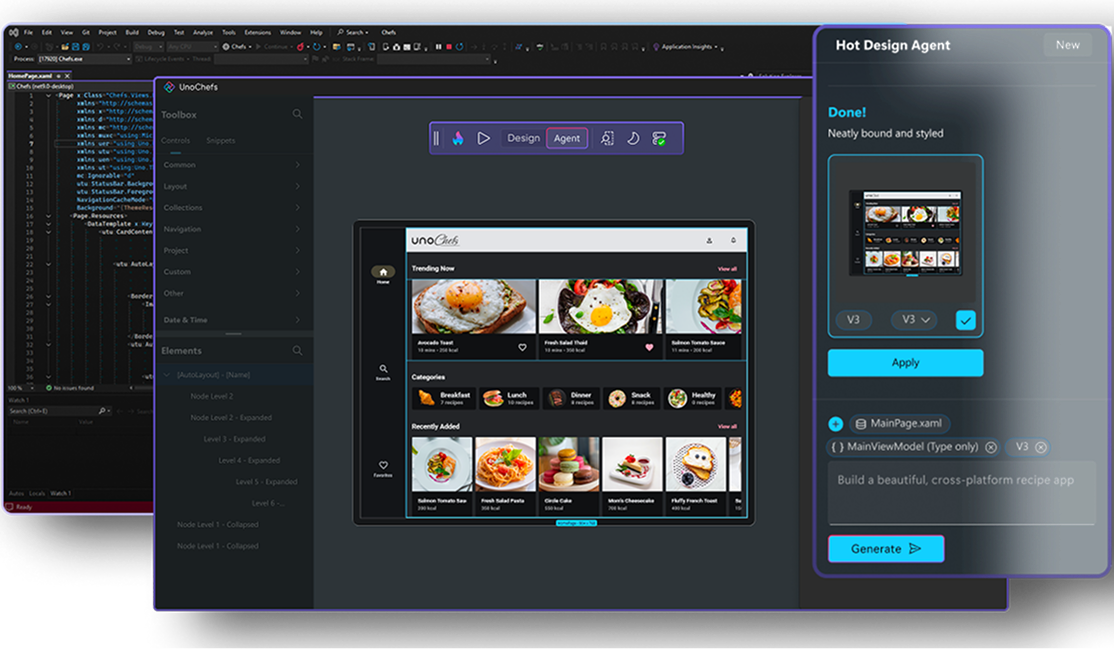Viewport: 1114px width, 654px height.
Task: Expand the Common toolbox category
Action: click(231, 165)
